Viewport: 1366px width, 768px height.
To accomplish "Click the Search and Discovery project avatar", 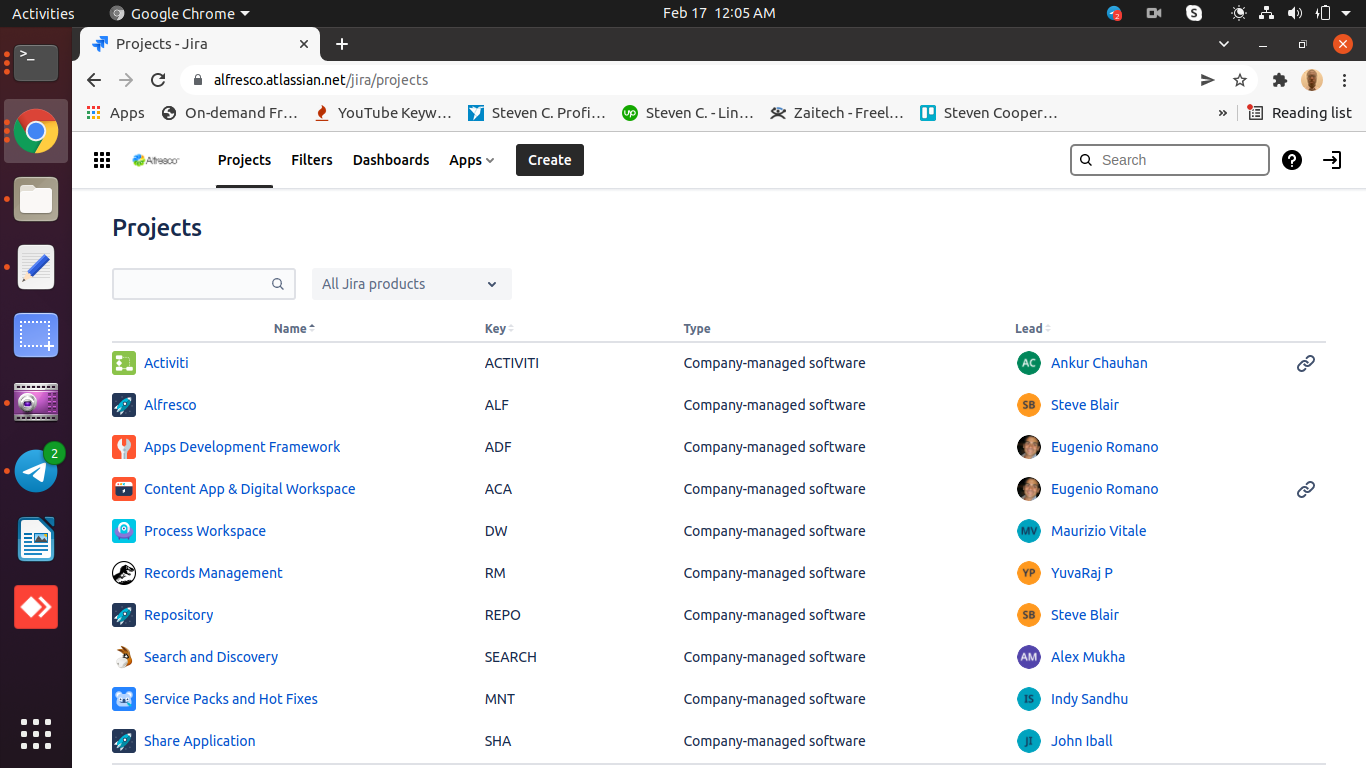I will 124,657.
